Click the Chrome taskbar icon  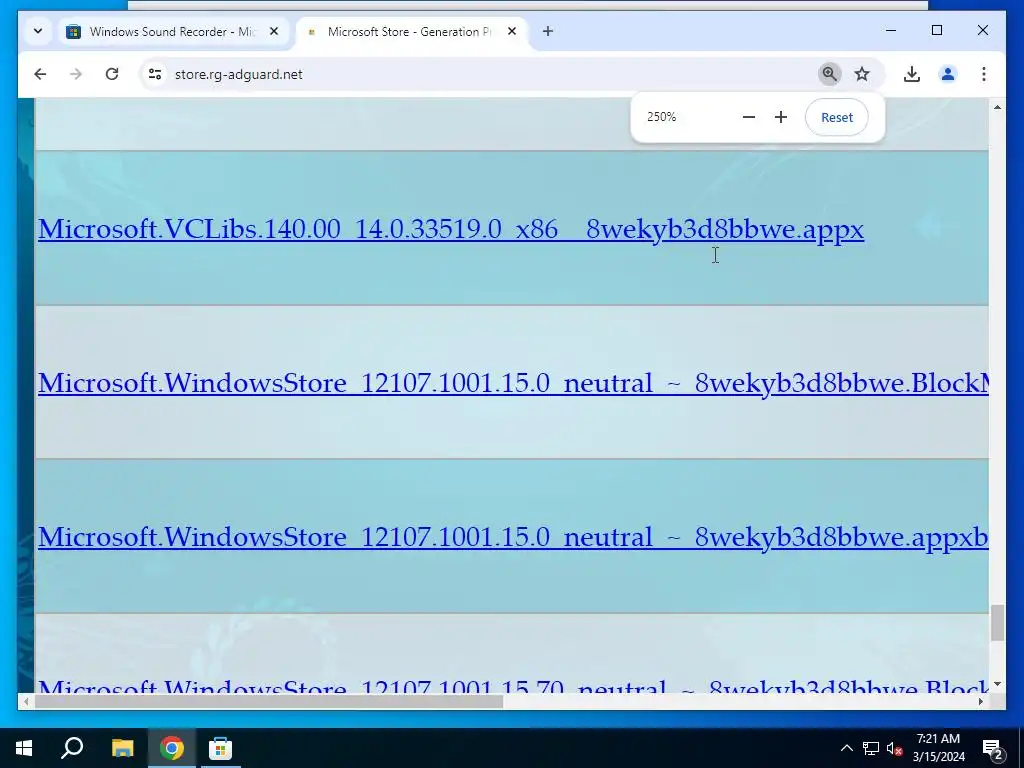click(172, 748)
